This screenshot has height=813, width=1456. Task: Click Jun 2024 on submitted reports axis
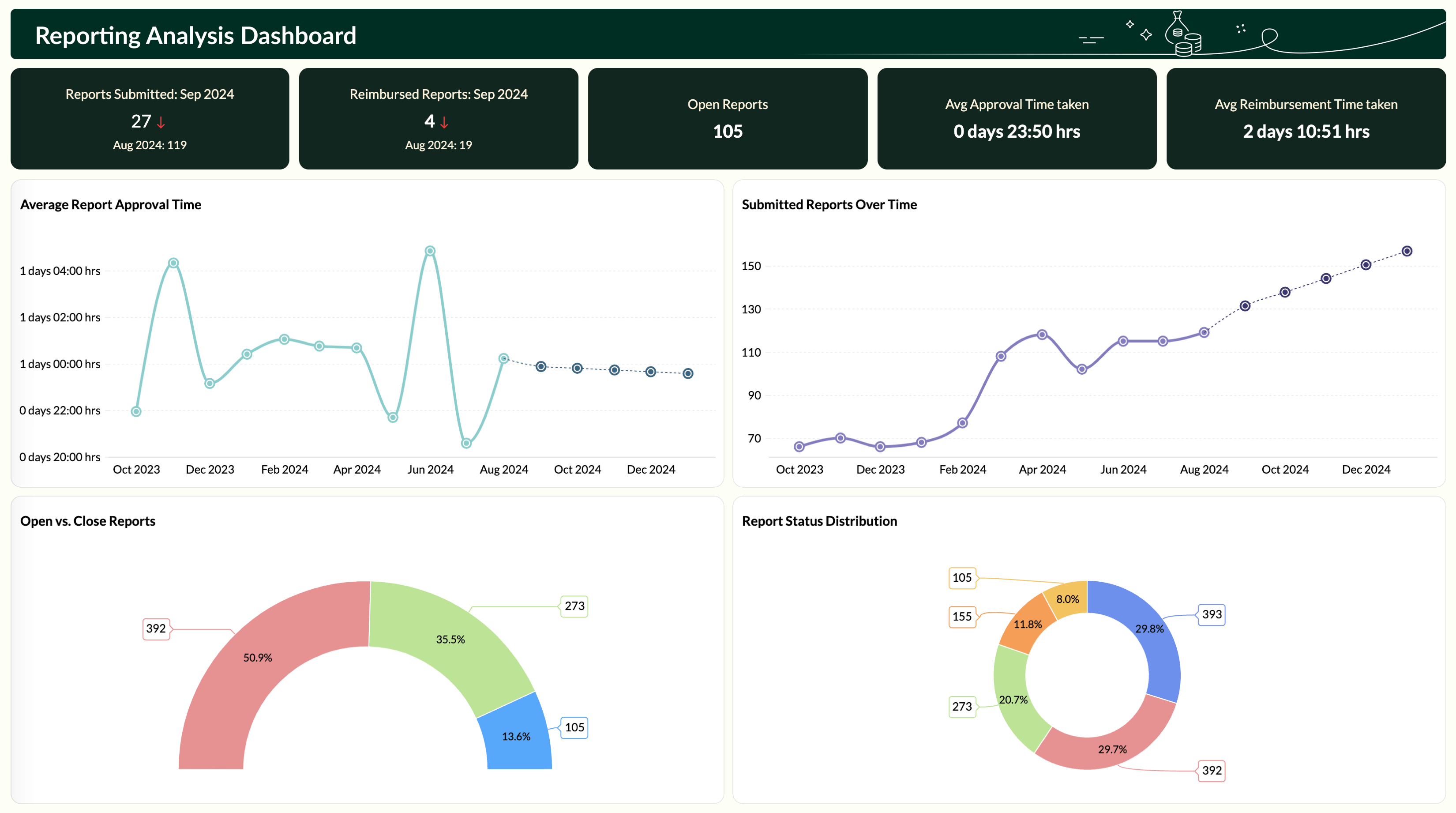click(x=1123, y=470)
